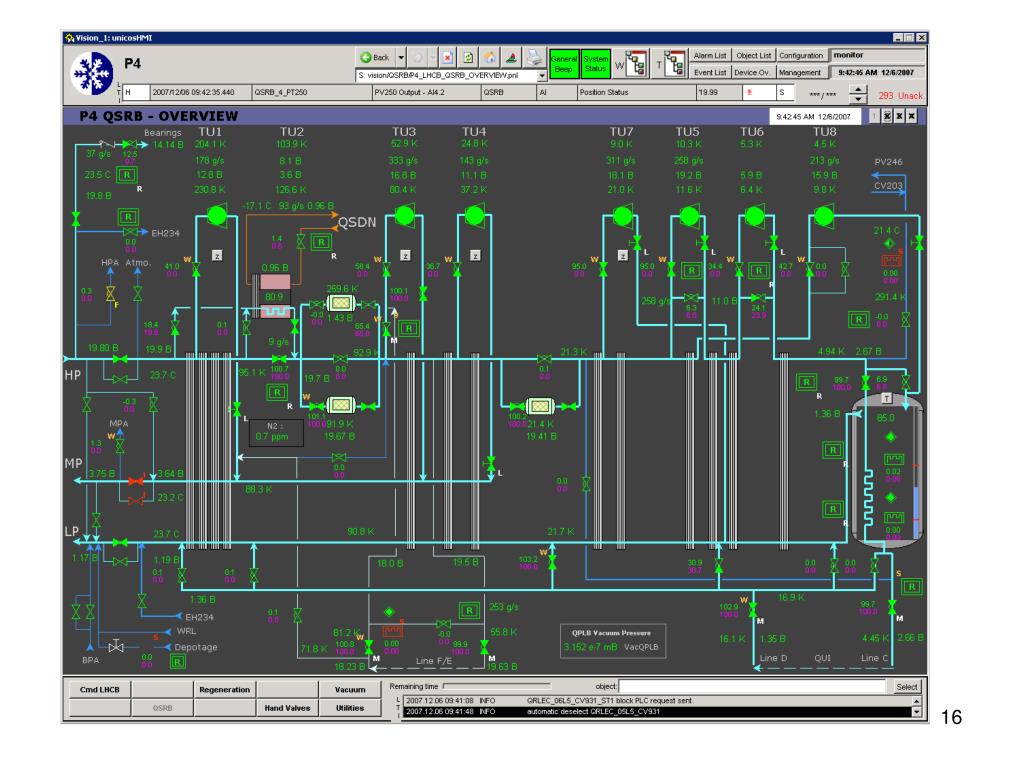Select the TU4 turbine green circle
Image resolution: width=1024 pixels, height=768 pixels.
[475, 215]
